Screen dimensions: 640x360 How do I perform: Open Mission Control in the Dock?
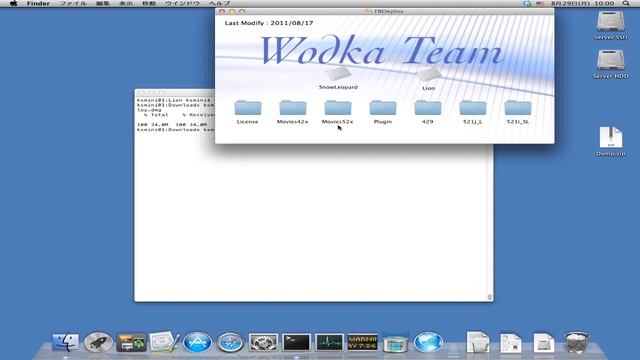(131, 342)
